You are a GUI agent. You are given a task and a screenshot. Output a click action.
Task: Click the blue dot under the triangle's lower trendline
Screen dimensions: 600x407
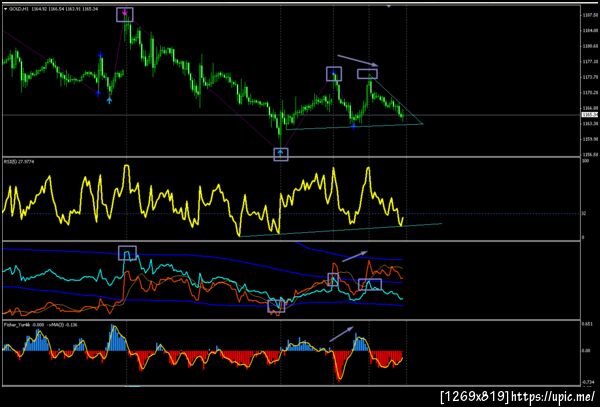click(354, 127)
